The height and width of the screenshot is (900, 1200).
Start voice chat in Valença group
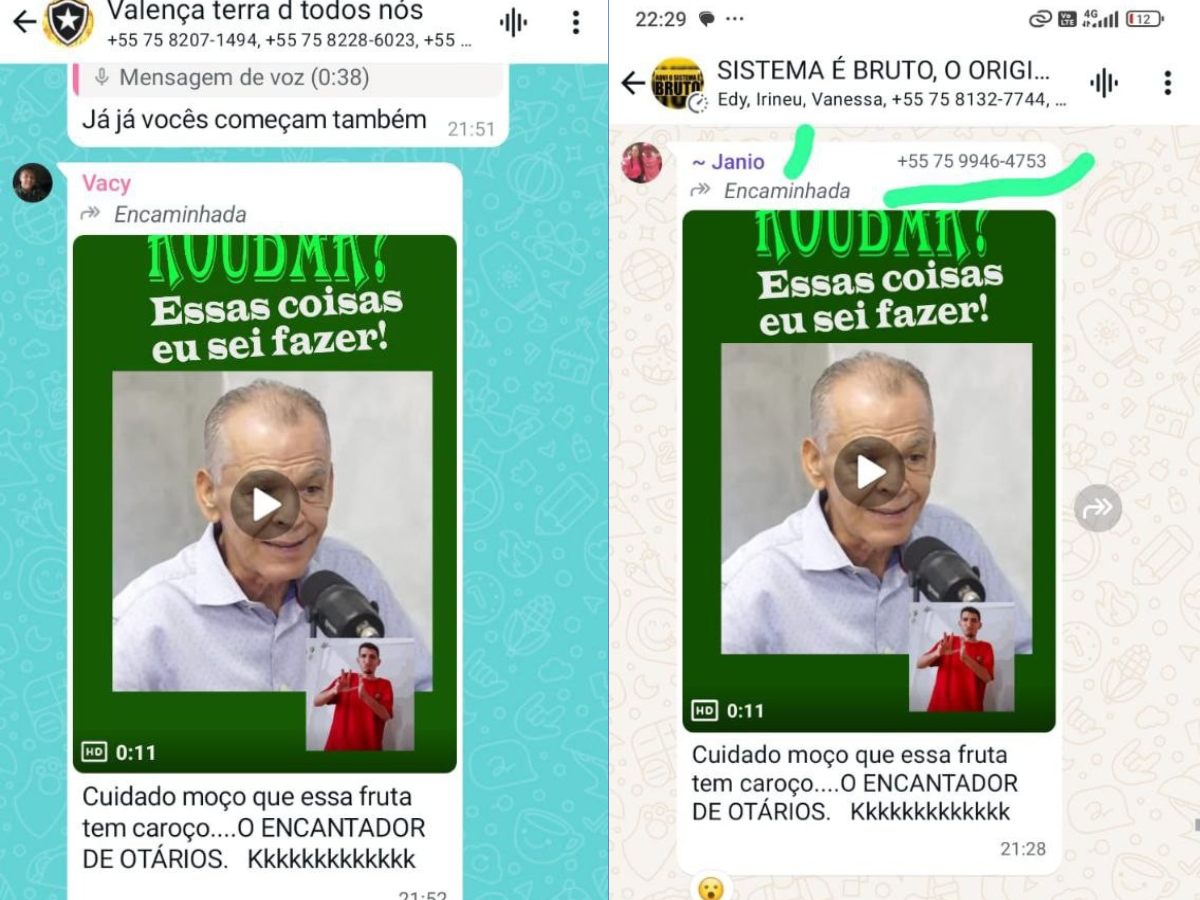coord(513,23)
